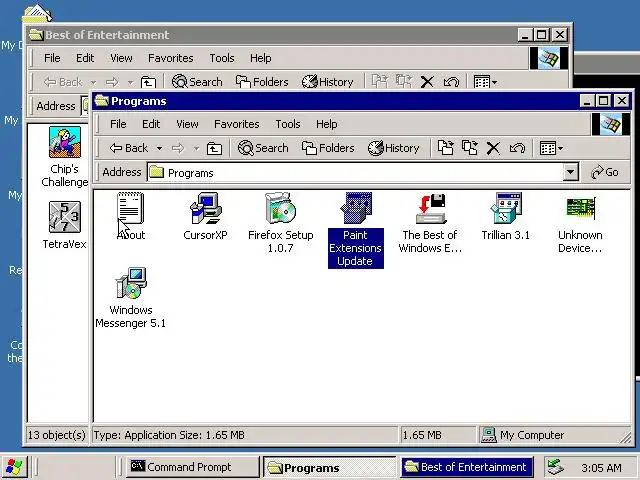Screen dimensions: 640x480
Task: Select Chip's Challenge icon in Best of Entertainment
Action: click(x=64, y=142)
